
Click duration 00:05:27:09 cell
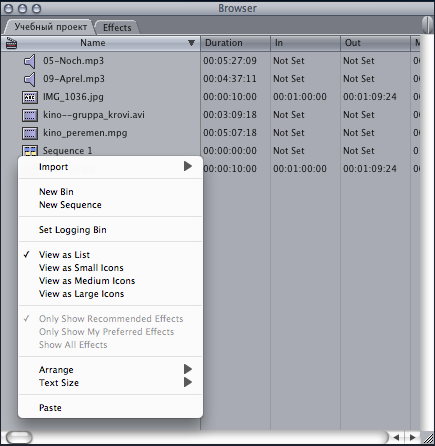point(230,61)
